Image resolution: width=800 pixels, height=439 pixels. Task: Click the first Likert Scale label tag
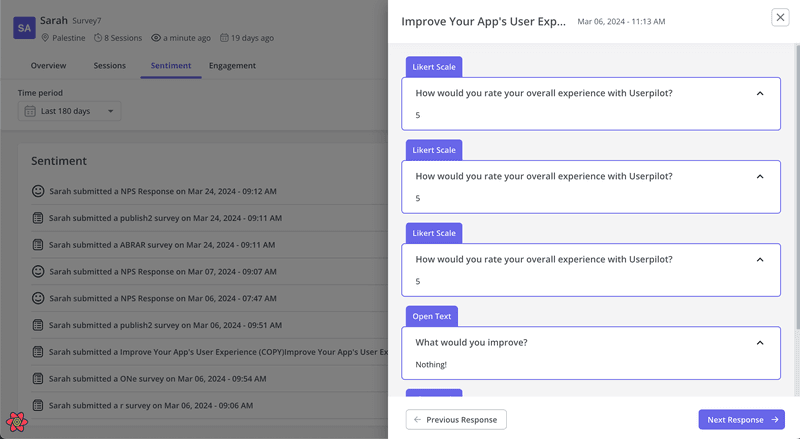click(x=434, y=67)
